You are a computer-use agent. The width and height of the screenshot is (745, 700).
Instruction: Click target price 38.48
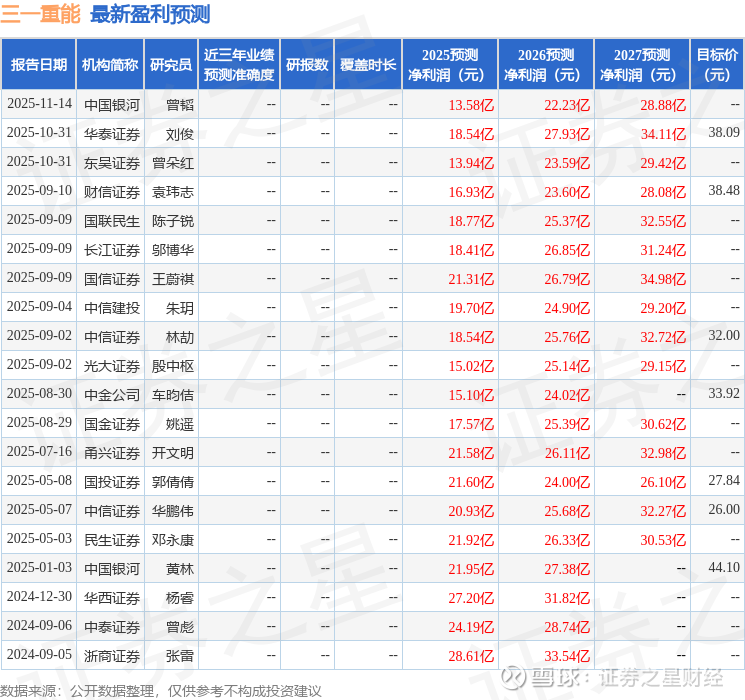(x=724, y=191)
